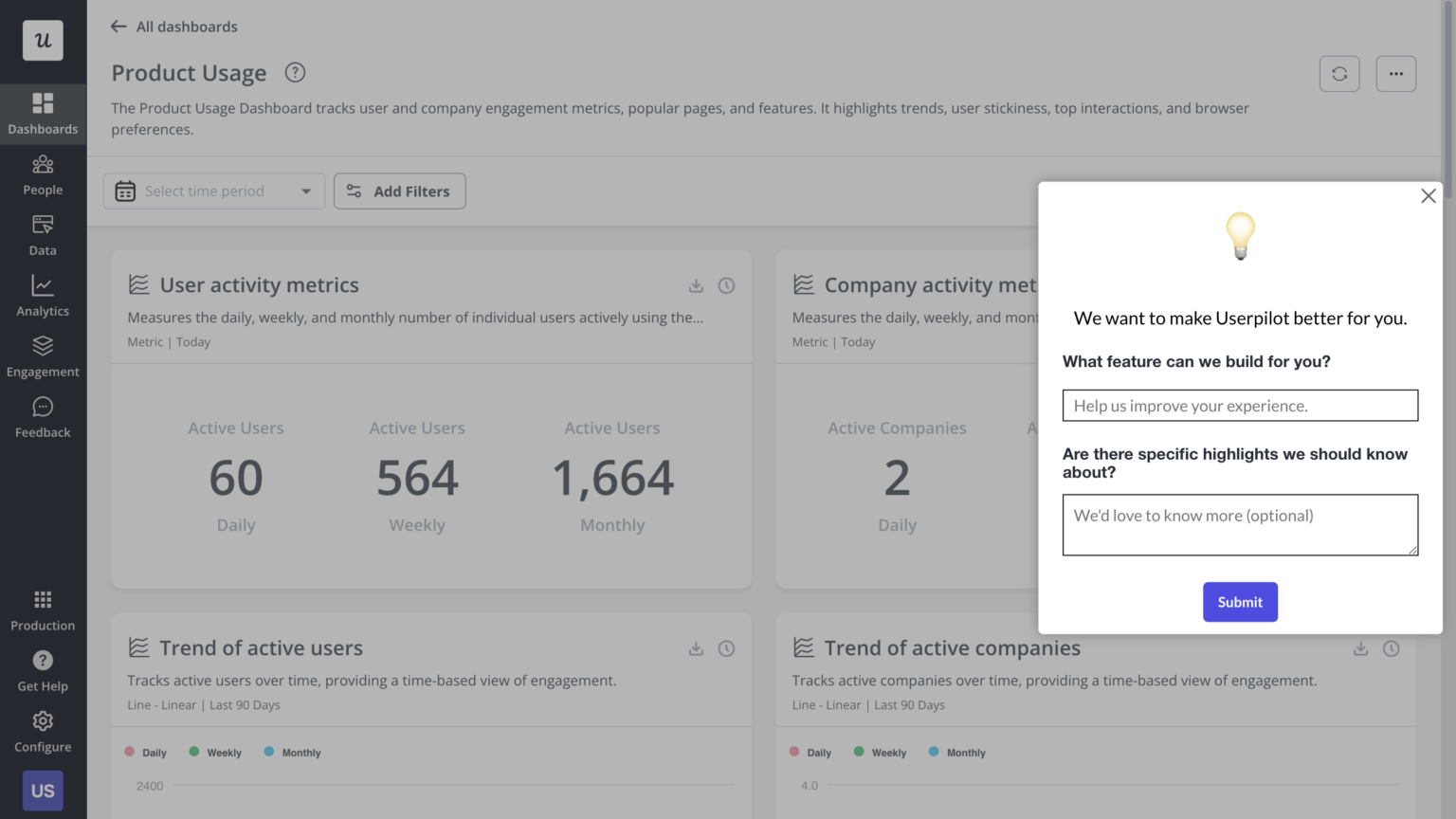Toggle Monthly series in active companies legend
The height and width of the screenshot is (819, 1456).
957,753
